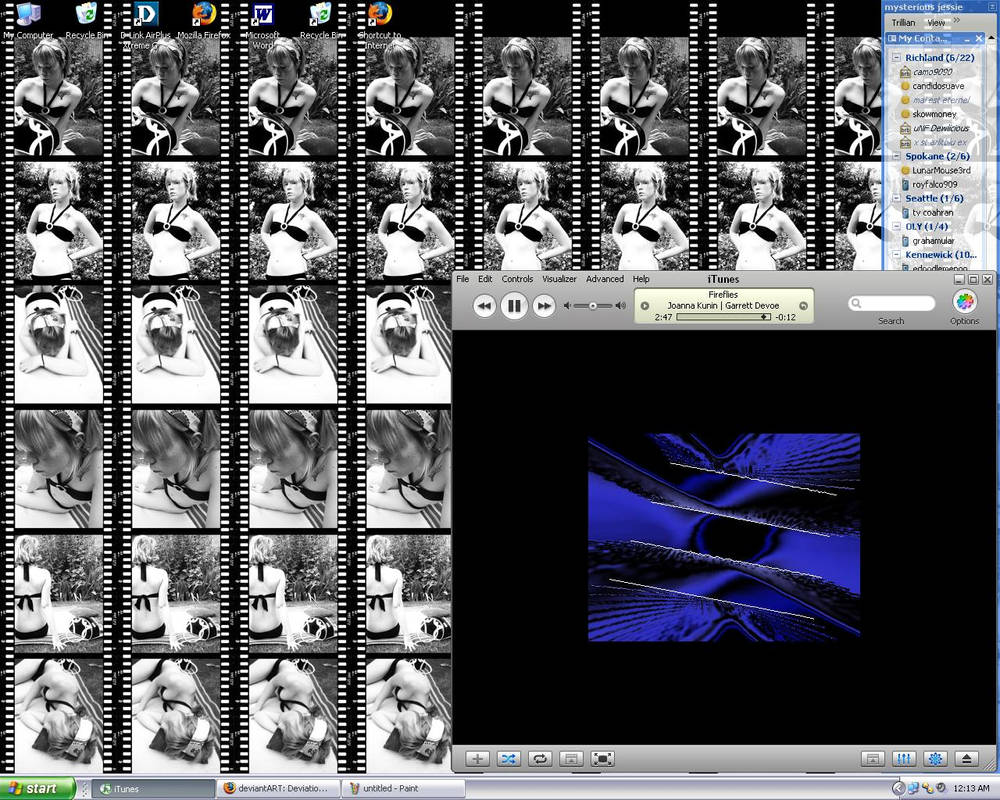This screenshot has width=1000, height=800.
Task: Click the iTunes add playlist plus button
Action: pos(477,759)
